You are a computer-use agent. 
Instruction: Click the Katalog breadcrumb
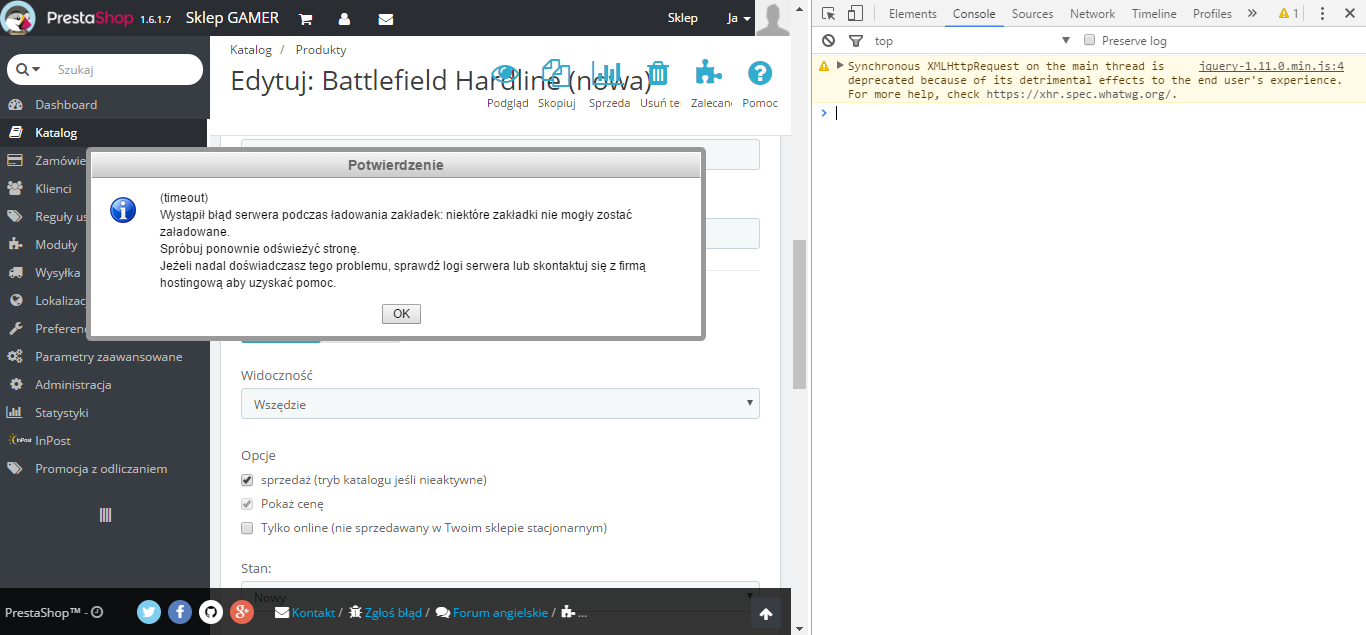tap(251, 50)
